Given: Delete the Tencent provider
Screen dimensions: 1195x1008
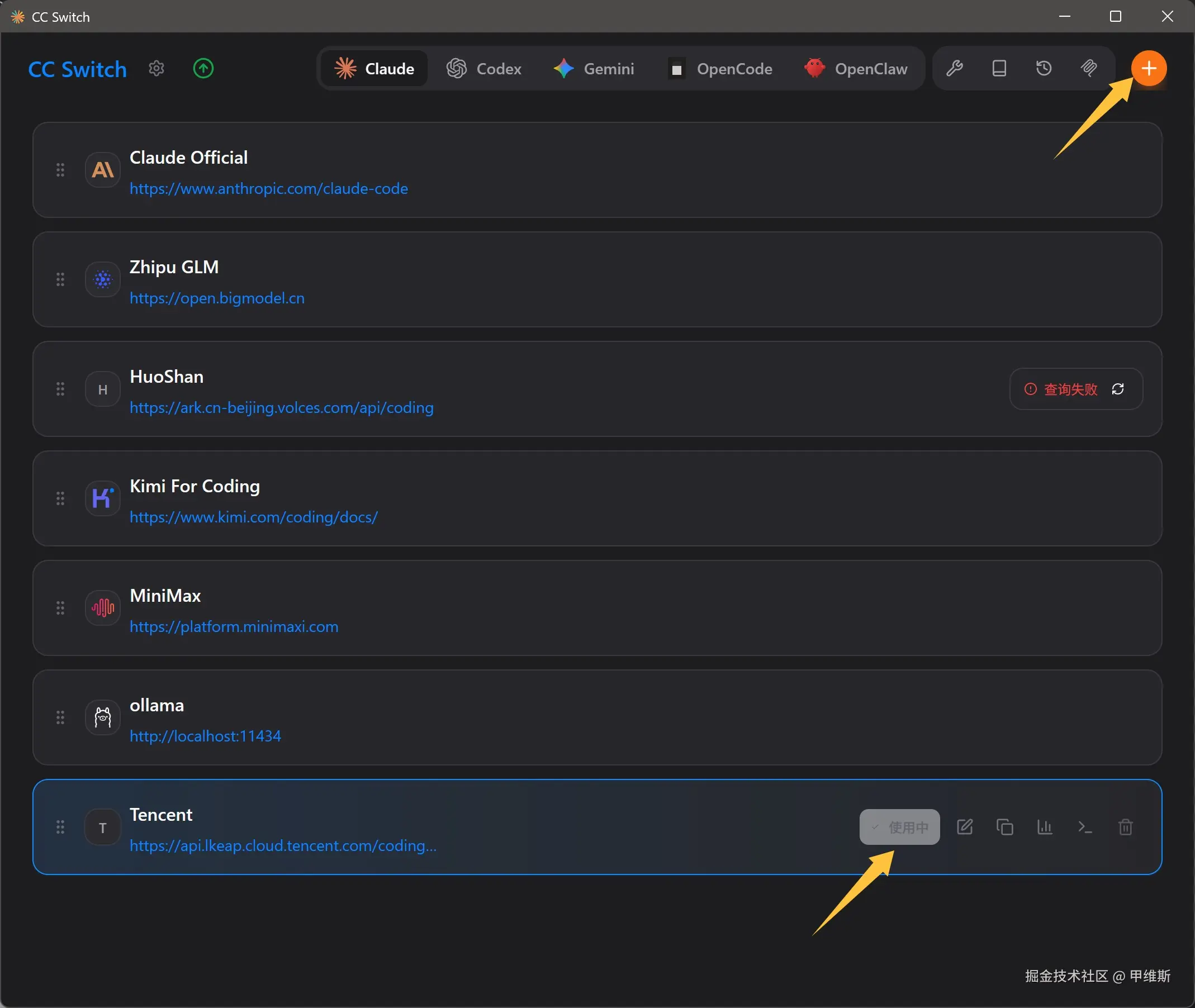Looking at the screenshot, I should pos(1125,827).
